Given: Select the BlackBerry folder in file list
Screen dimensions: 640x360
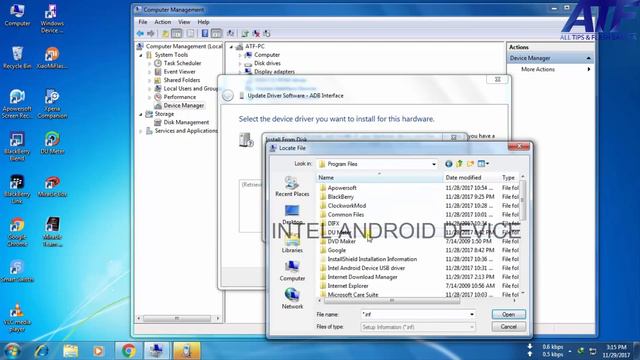Looking at the screenshot, I should tap(340, 197).
